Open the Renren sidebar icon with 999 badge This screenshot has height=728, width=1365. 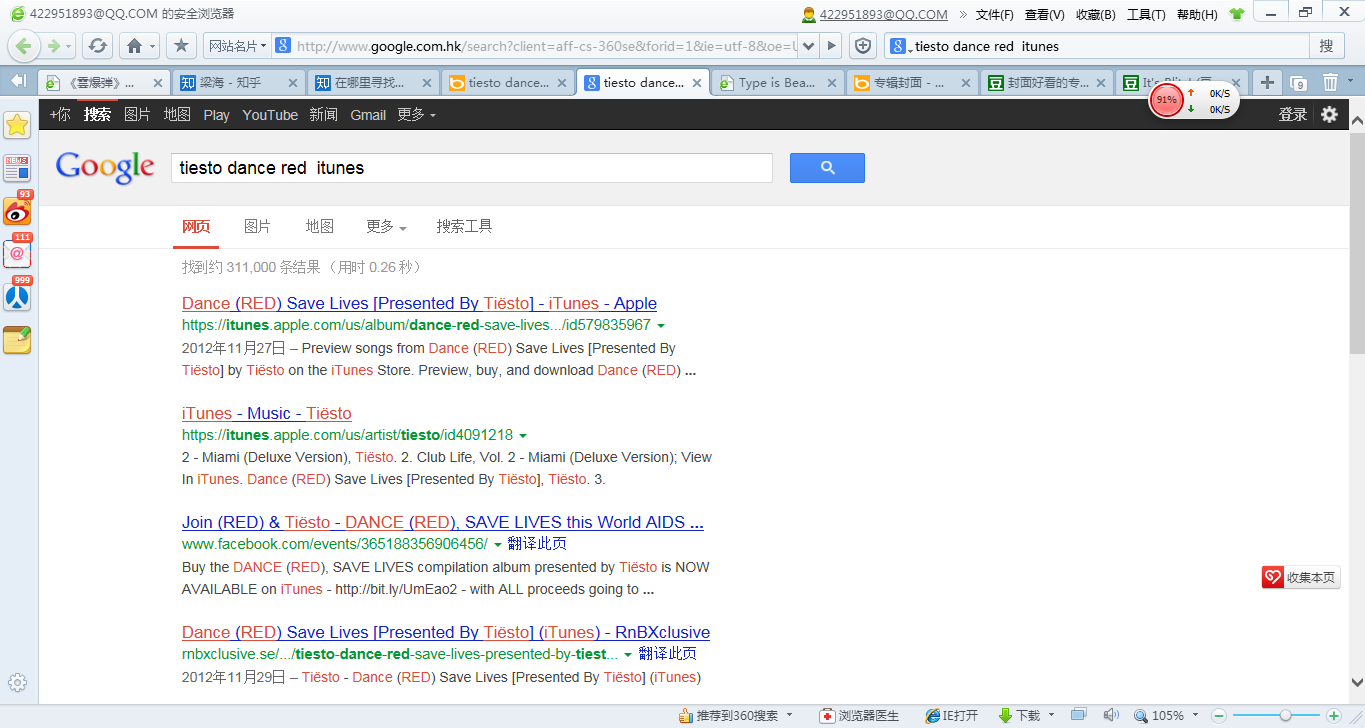(17, 296)
